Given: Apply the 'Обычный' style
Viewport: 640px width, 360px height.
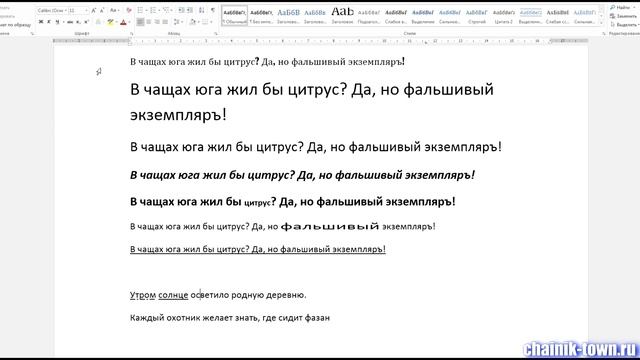Looking at the screenshot, I should pos(234,16).
